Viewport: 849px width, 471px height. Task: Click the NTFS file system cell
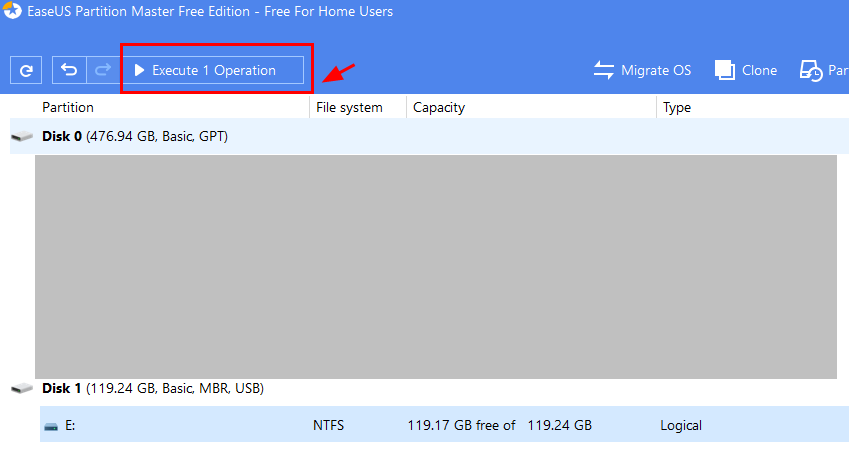[328, 425]
